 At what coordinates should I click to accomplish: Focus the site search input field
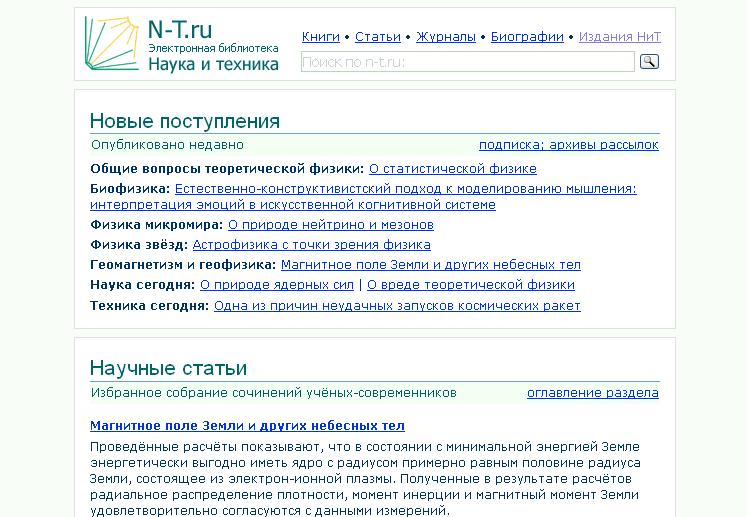click(467, 62)
